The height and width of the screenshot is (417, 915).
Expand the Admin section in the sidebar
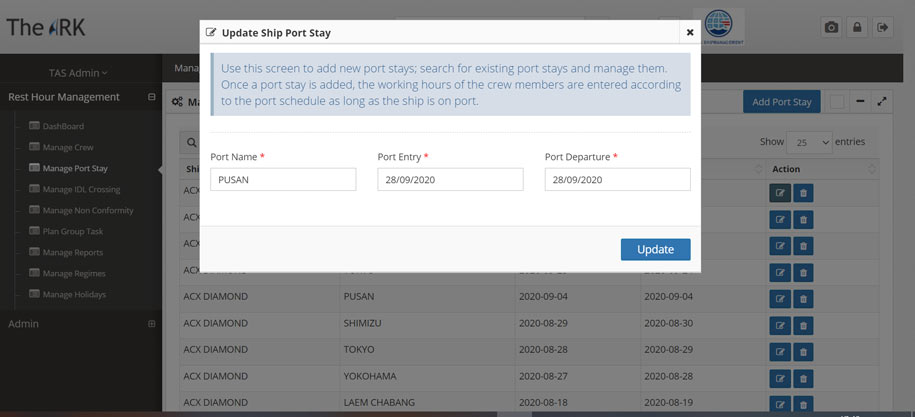[x=152, y=324]
